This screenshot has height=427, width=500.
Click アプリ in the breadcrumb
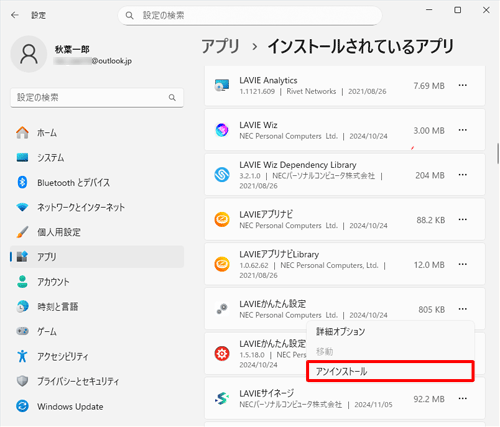(221, 46)
